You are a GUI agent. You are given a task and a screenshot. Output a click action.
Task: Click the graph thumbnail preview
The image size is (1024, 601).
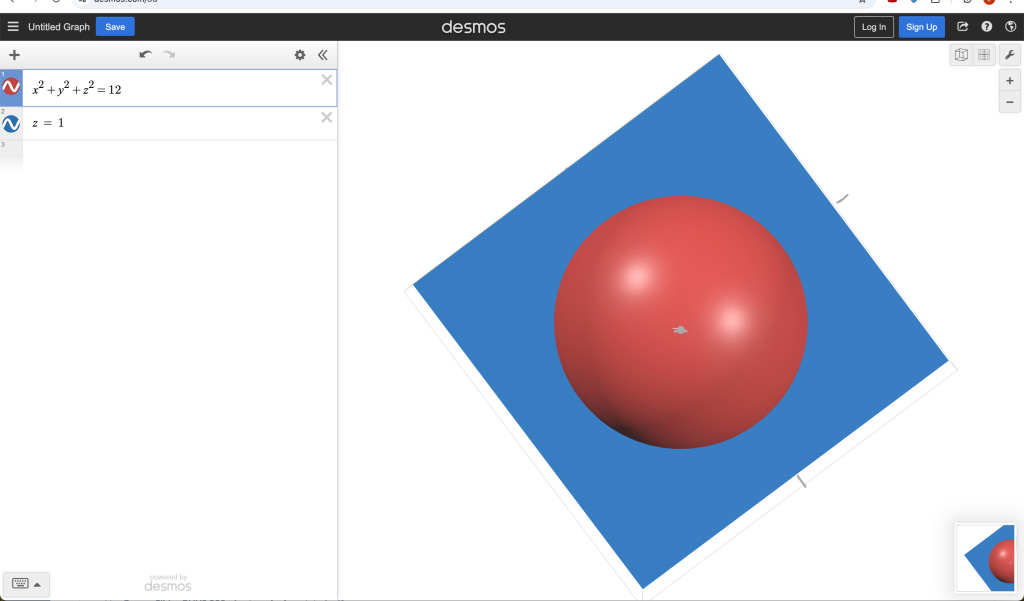(x=987, y=557)
